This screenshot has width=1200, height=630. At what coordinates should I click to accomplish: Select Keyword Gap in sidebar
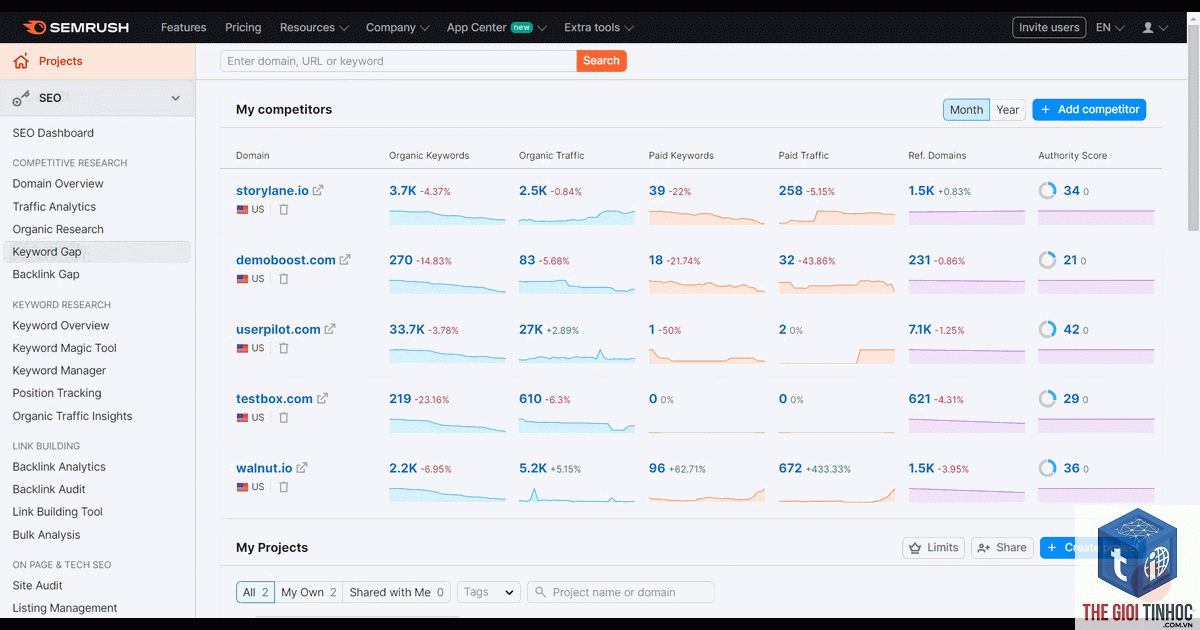tap(97, 252)
